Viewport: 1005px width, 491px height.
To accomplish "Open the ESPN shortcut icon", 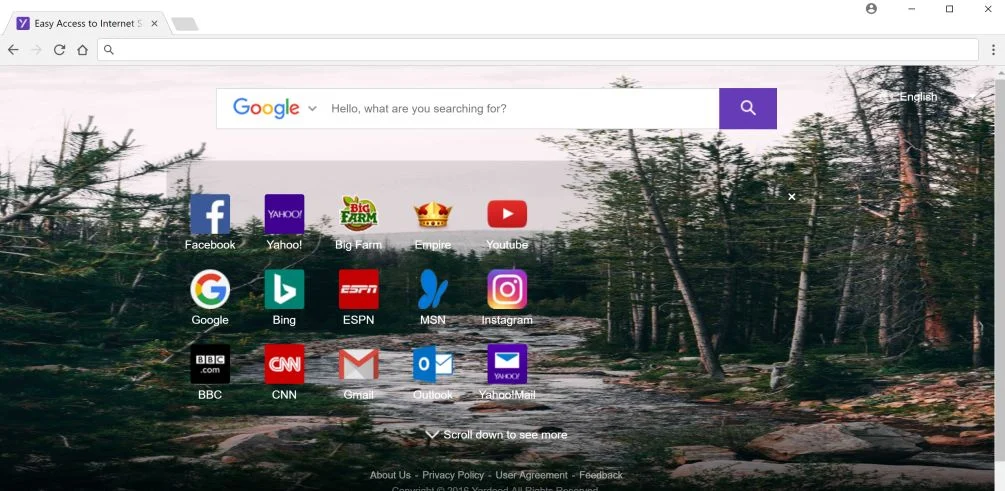I will click(358, 289).
